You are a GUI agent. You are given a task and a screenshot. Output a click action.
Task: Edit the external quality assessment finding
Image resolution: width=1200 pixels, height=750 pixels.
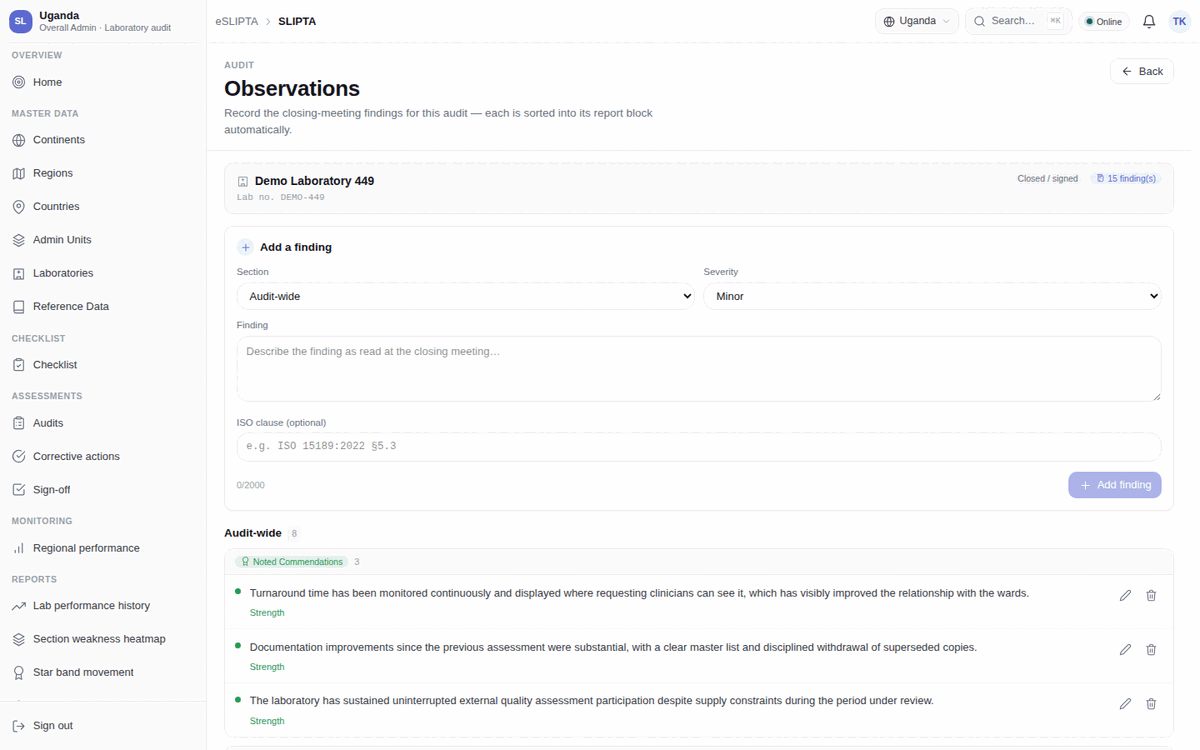(1125, 703)
